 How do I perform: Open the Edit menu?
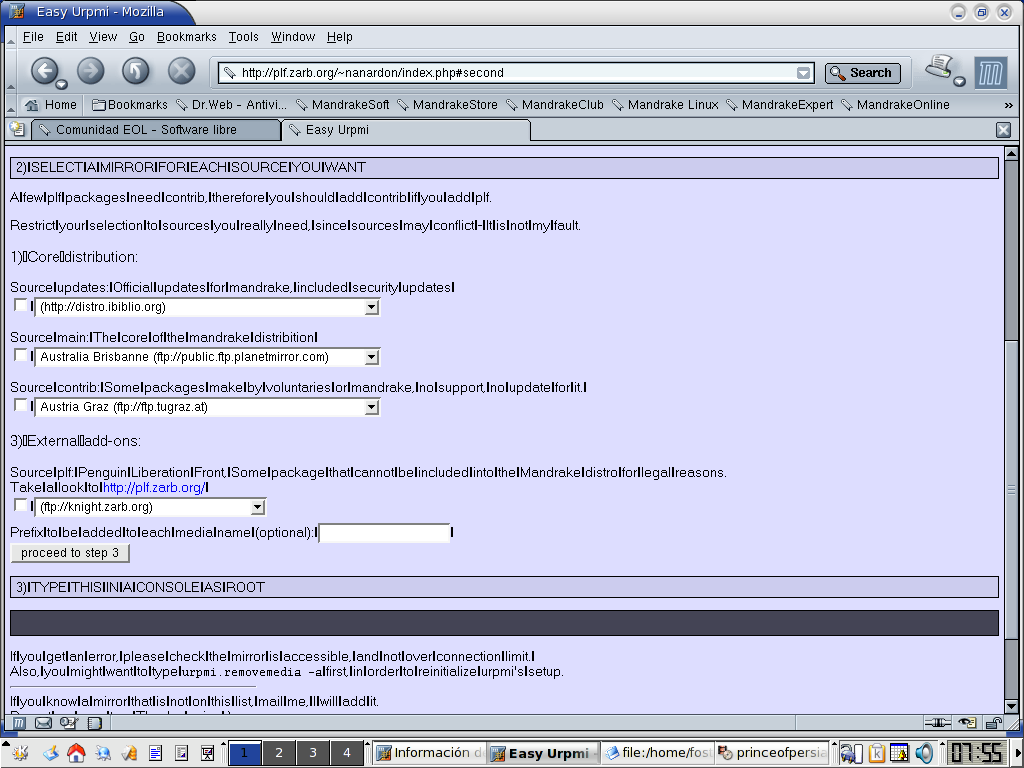point(67,37)
